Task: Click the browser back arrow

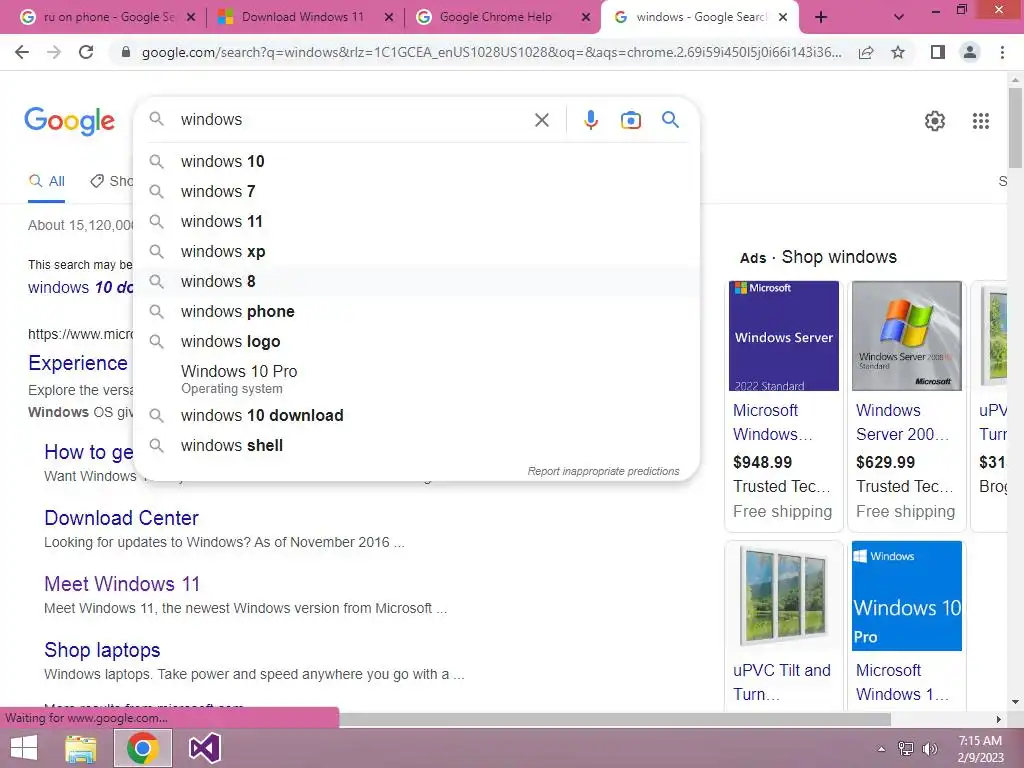Action: 22,52
